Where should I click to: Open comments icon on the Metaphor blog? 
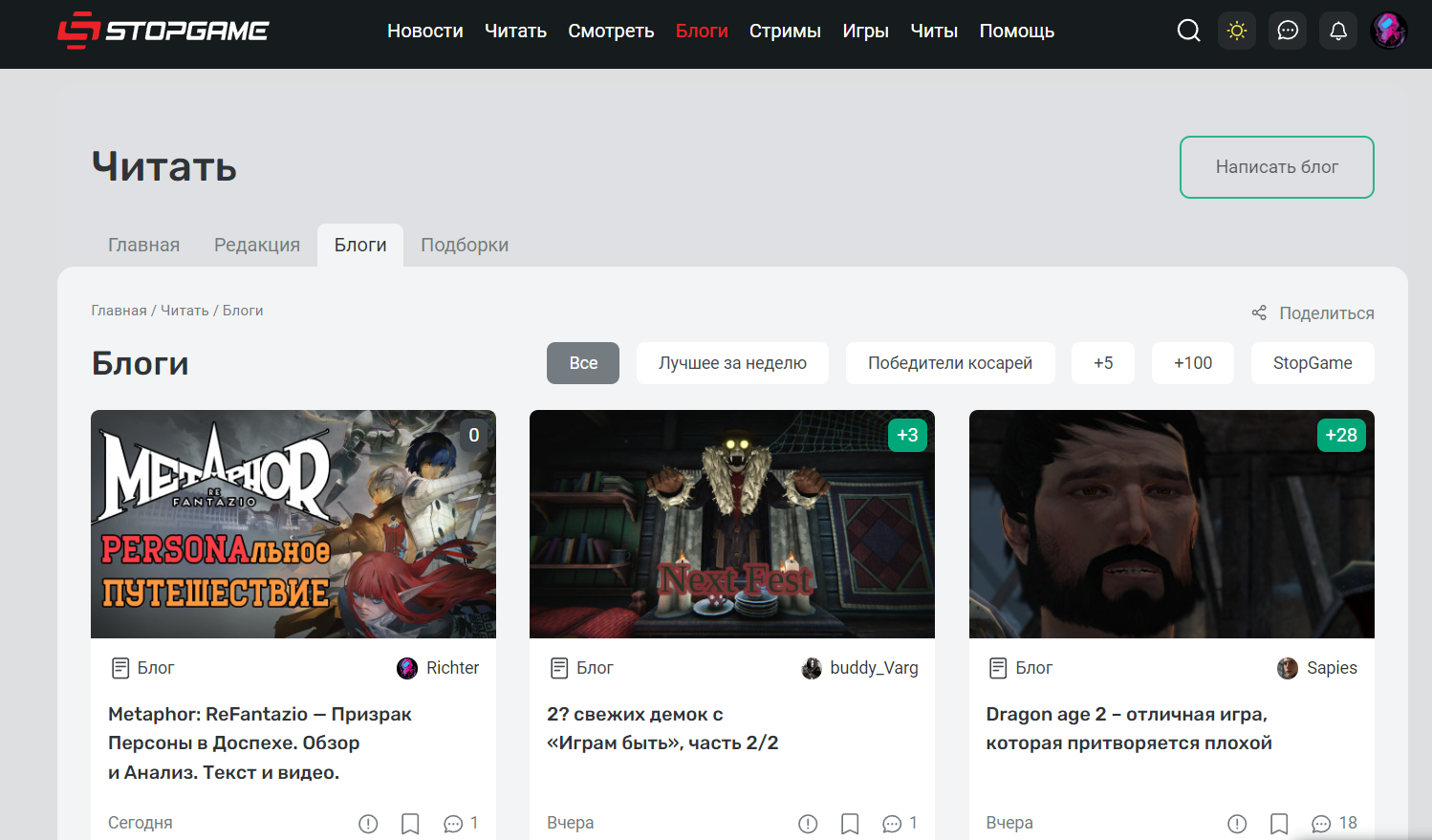tap(453, 824)
